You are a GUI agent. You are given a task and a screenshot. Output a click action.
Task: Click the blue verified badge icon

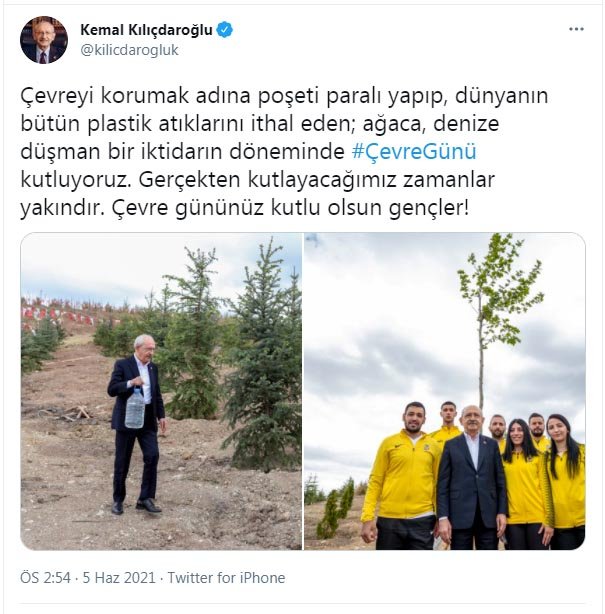(x=225, y=30)
